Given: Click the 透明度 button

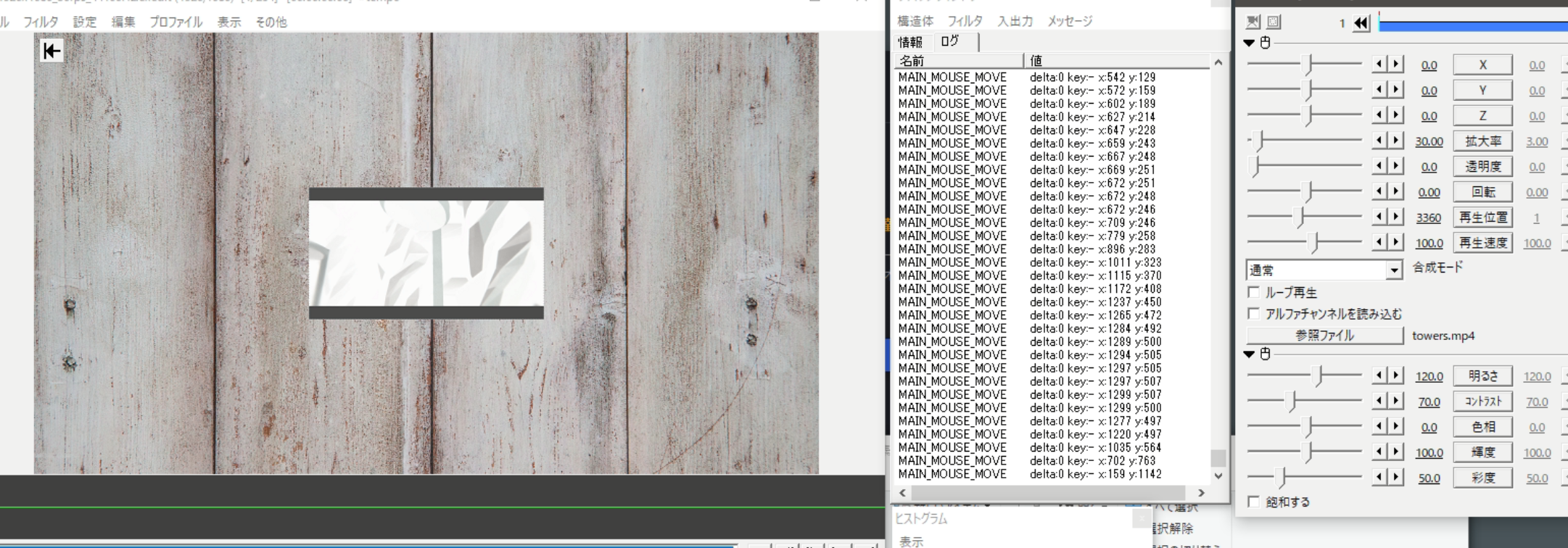Looking at the screenshot, I should coord(1482,166).
